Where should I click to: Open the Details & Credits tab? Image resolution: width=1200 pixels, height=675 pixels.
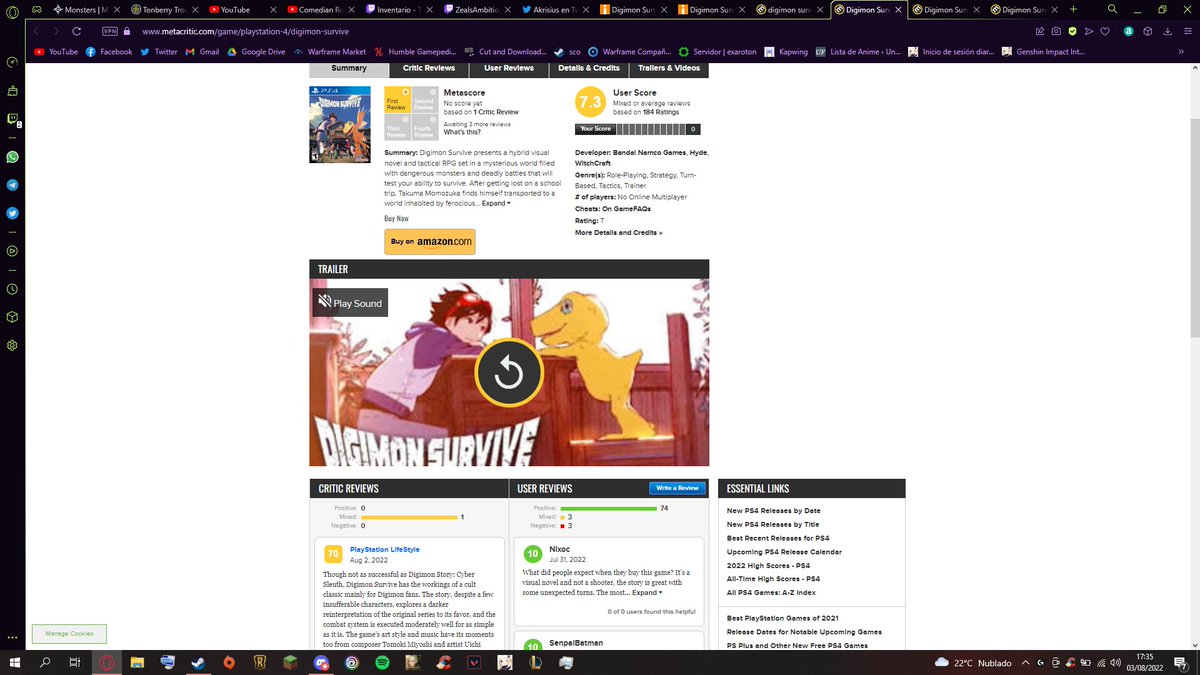point(589,68)
